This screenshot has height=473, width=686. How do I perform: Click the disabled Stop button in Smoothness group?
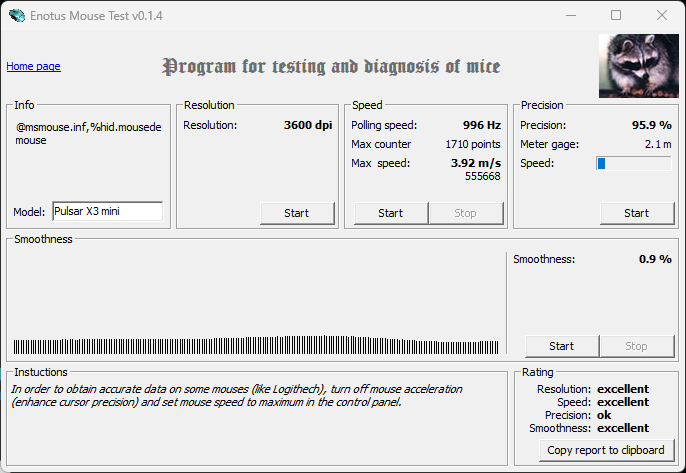(637, 346)
